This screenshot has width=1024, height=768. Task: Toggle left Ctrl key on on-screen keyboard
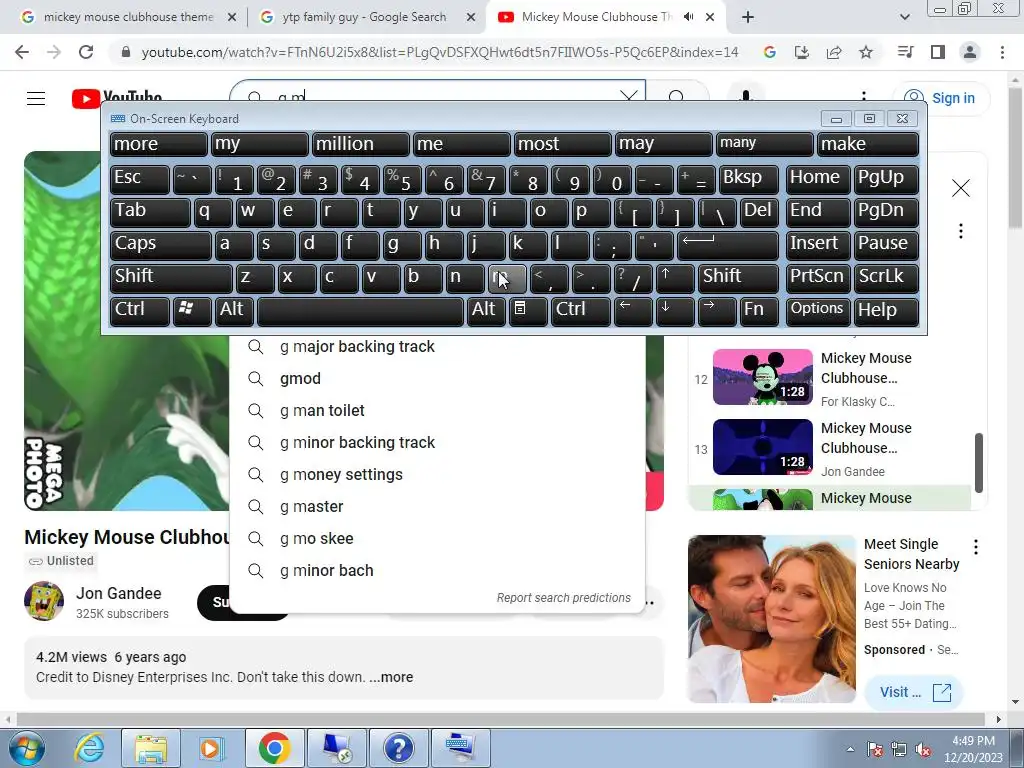tap(140, 311)
